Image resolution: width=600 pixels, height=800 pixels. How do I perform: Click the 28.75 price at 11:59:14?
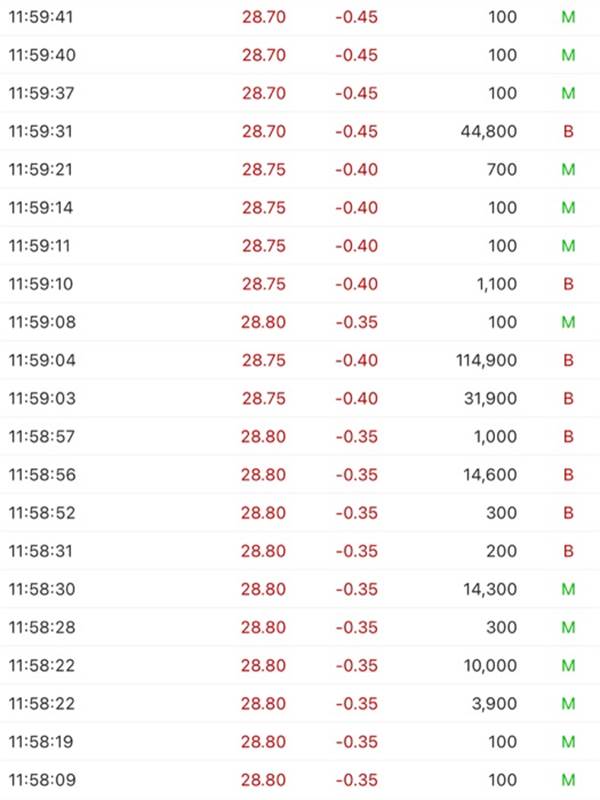[264, 208]
